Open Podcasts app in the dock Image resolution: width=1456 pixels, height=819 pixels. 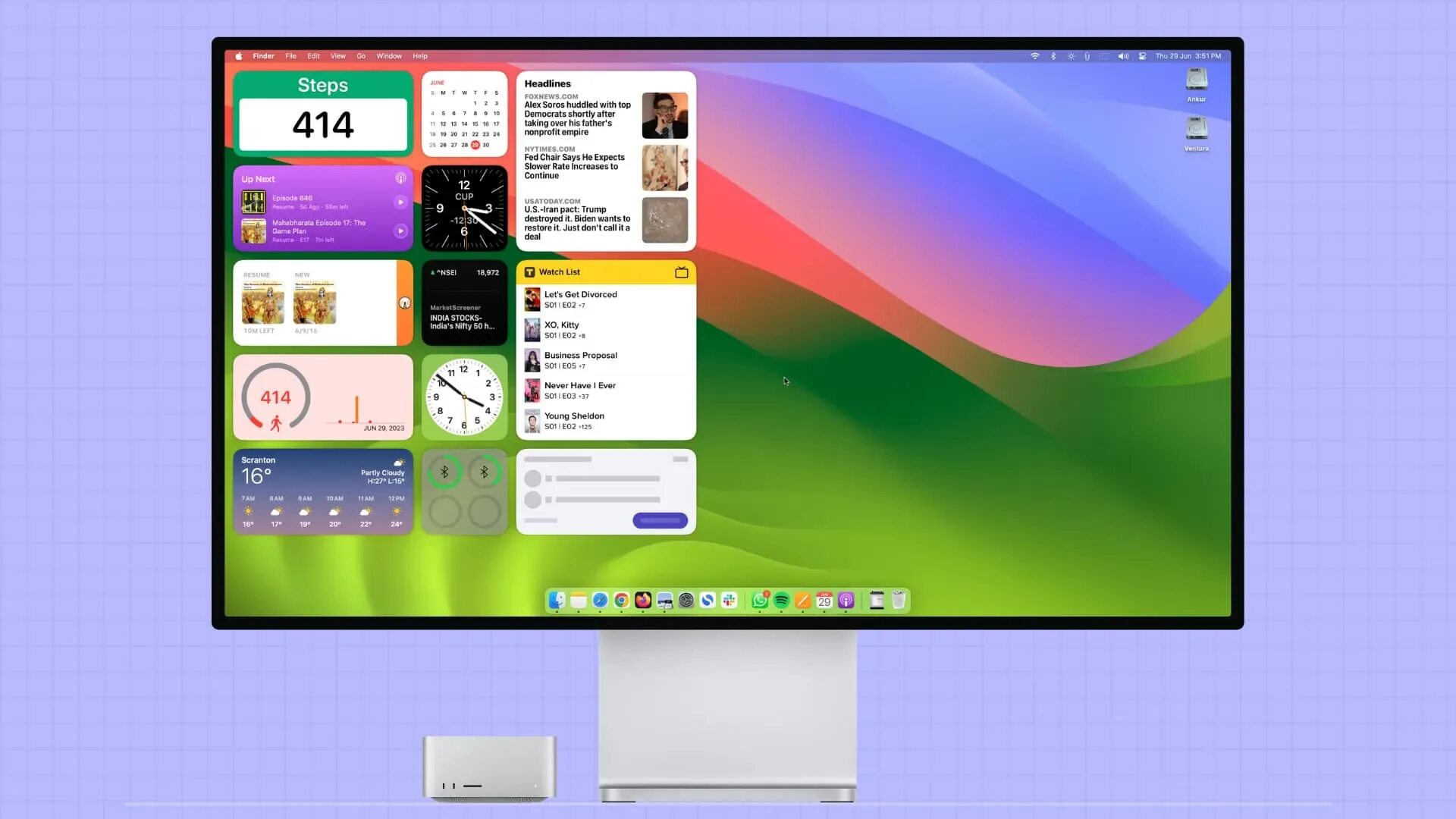pos(846,601)
